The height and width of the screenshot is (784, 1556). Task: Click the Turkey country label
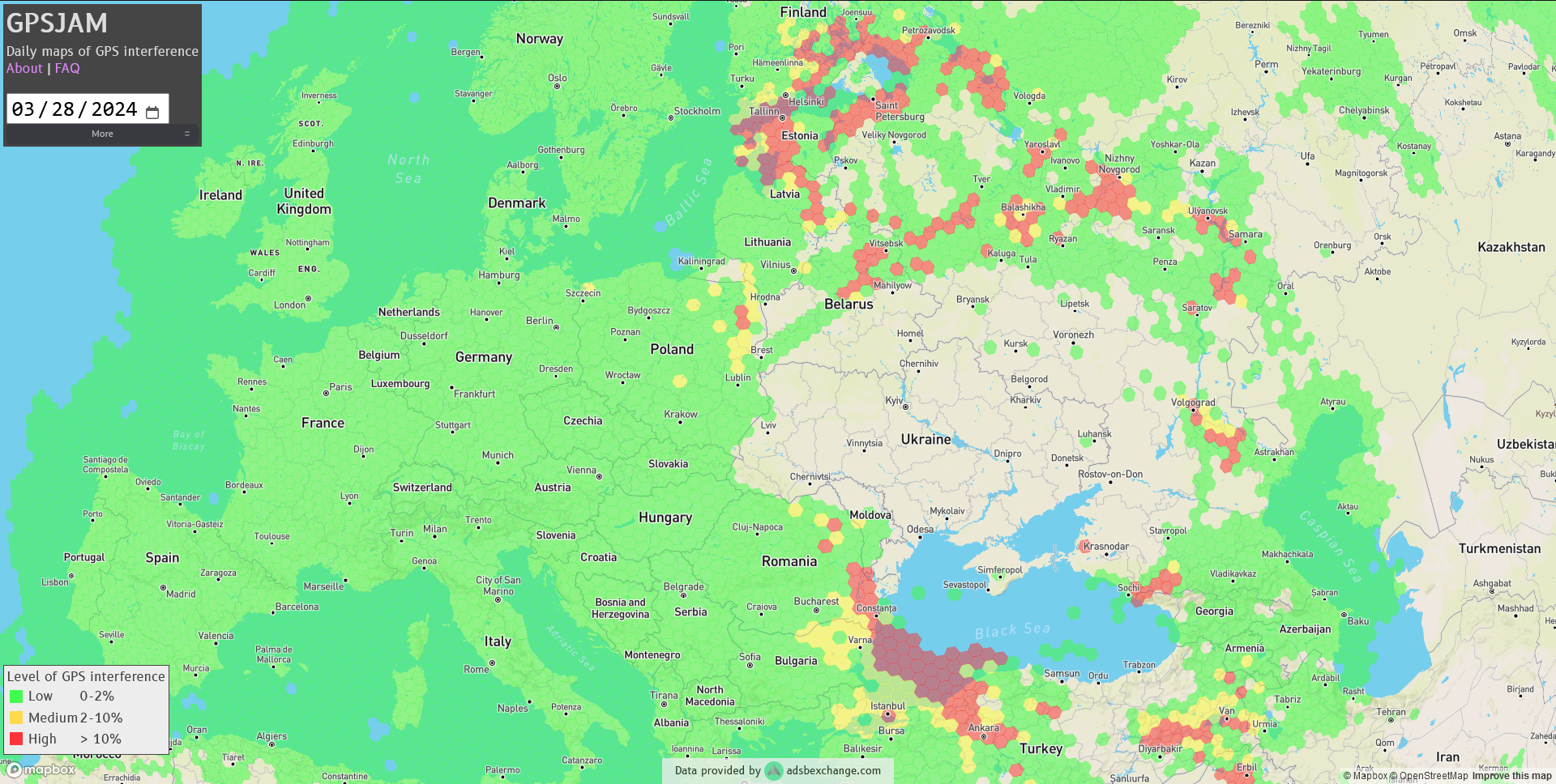(x=1041, y=749)
